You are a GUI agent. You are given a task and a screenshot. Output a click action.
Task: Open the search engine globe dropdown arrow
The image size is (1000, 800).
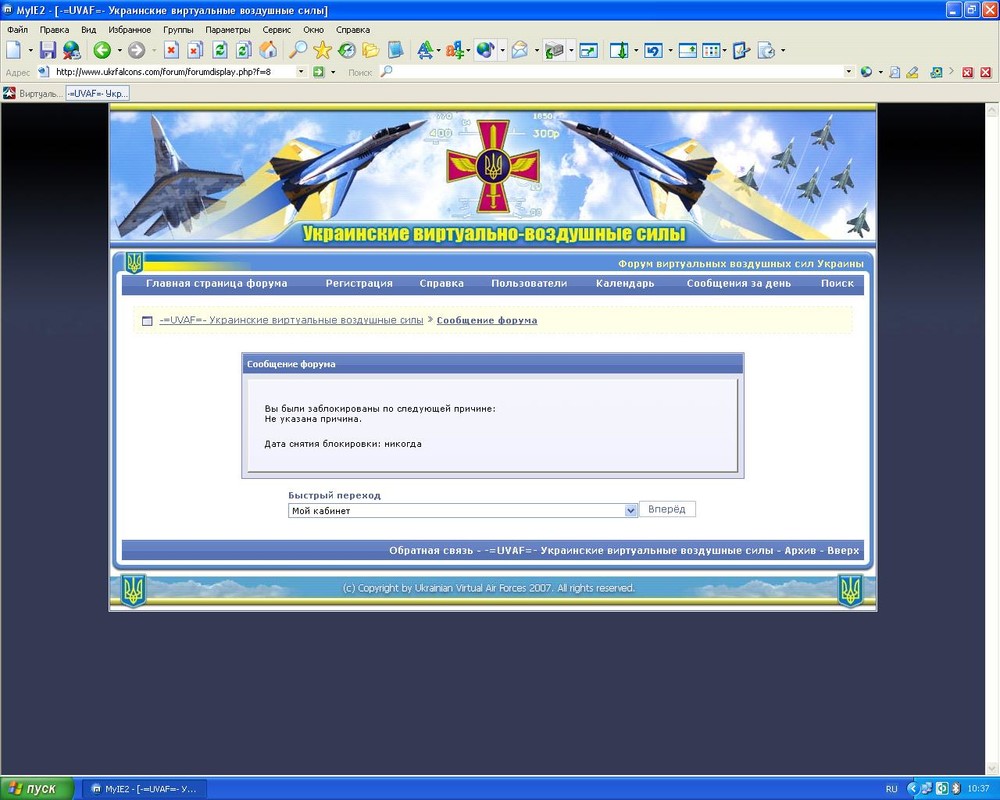pos(880,72)
